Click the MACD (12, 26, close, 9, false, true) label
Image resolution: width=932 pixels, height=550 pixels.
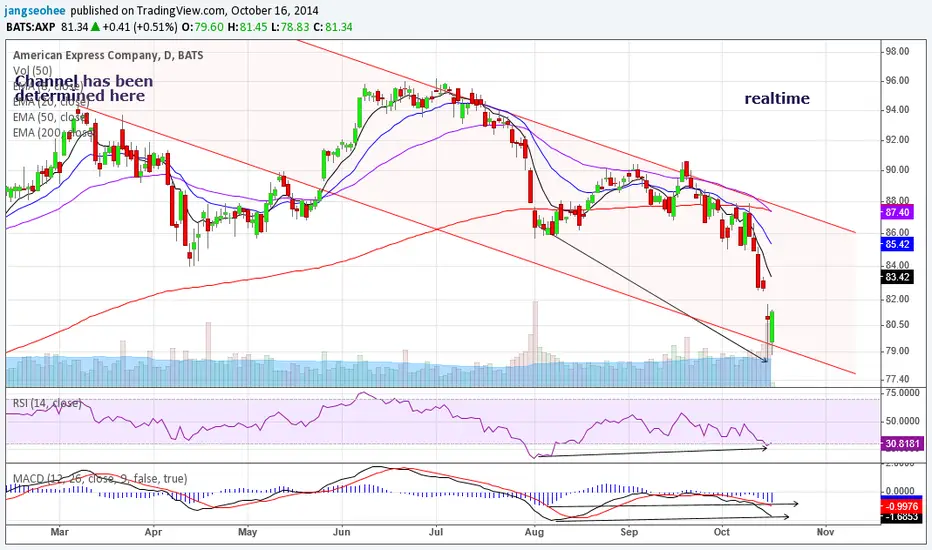[100, 478]
